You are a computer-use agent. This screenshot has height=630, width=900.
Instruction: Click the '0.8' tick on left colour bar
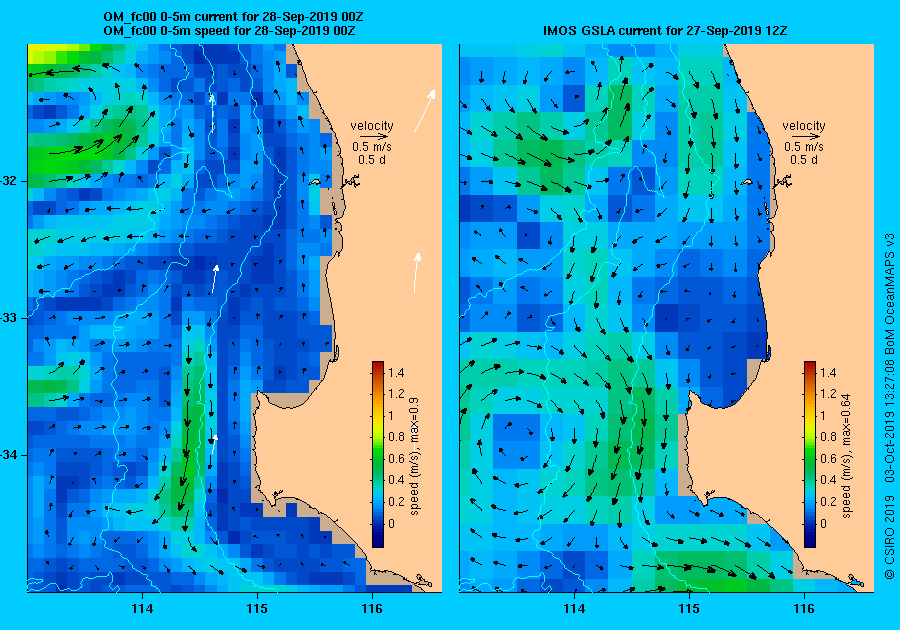[x=396, y=437]
